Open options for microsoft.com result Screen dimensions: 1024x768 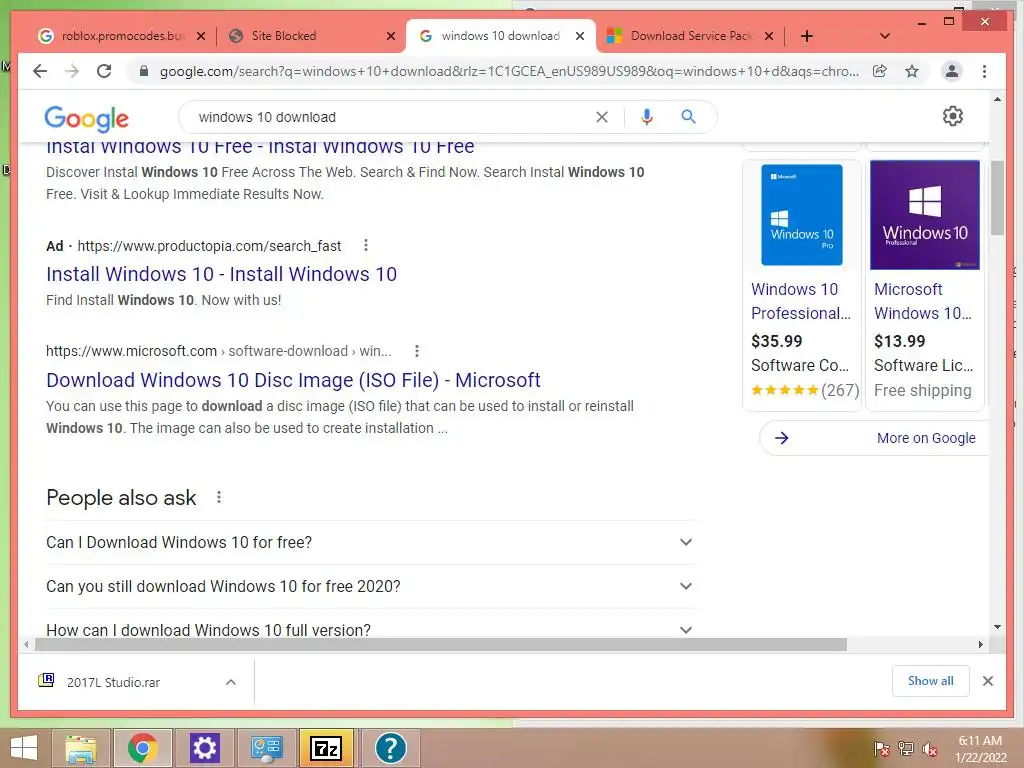[x=417, y=351]
